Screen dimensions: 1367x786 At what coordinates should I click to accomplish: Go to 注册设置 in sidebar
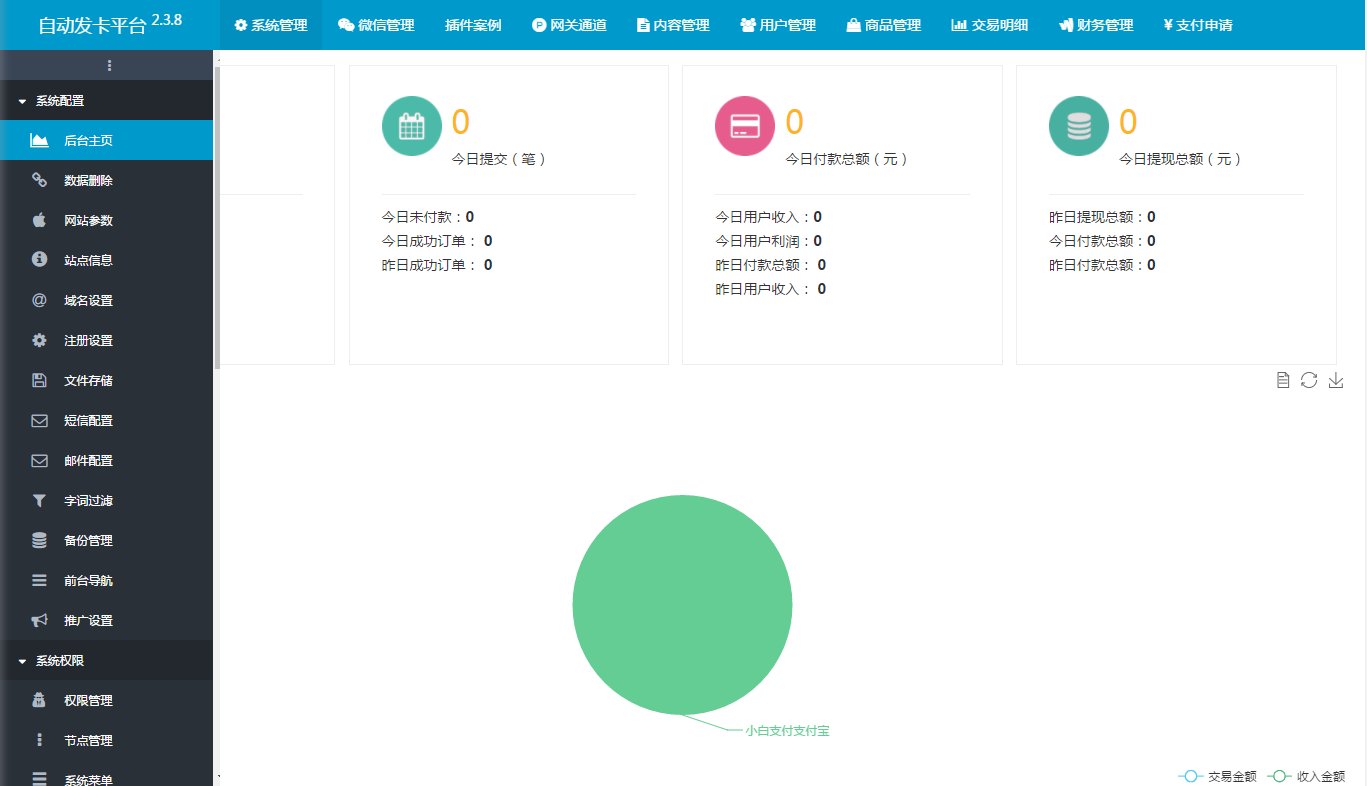click(x=106, y=340)
